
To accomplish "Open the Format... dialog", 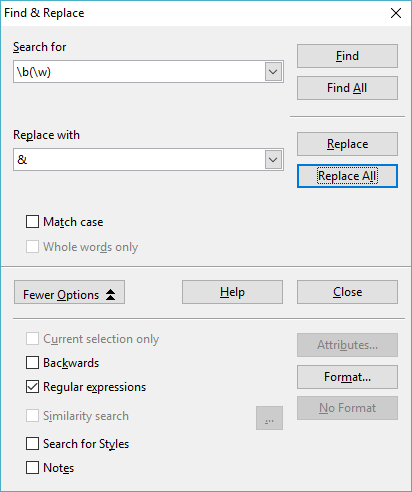I will click(x=347, y=377).
